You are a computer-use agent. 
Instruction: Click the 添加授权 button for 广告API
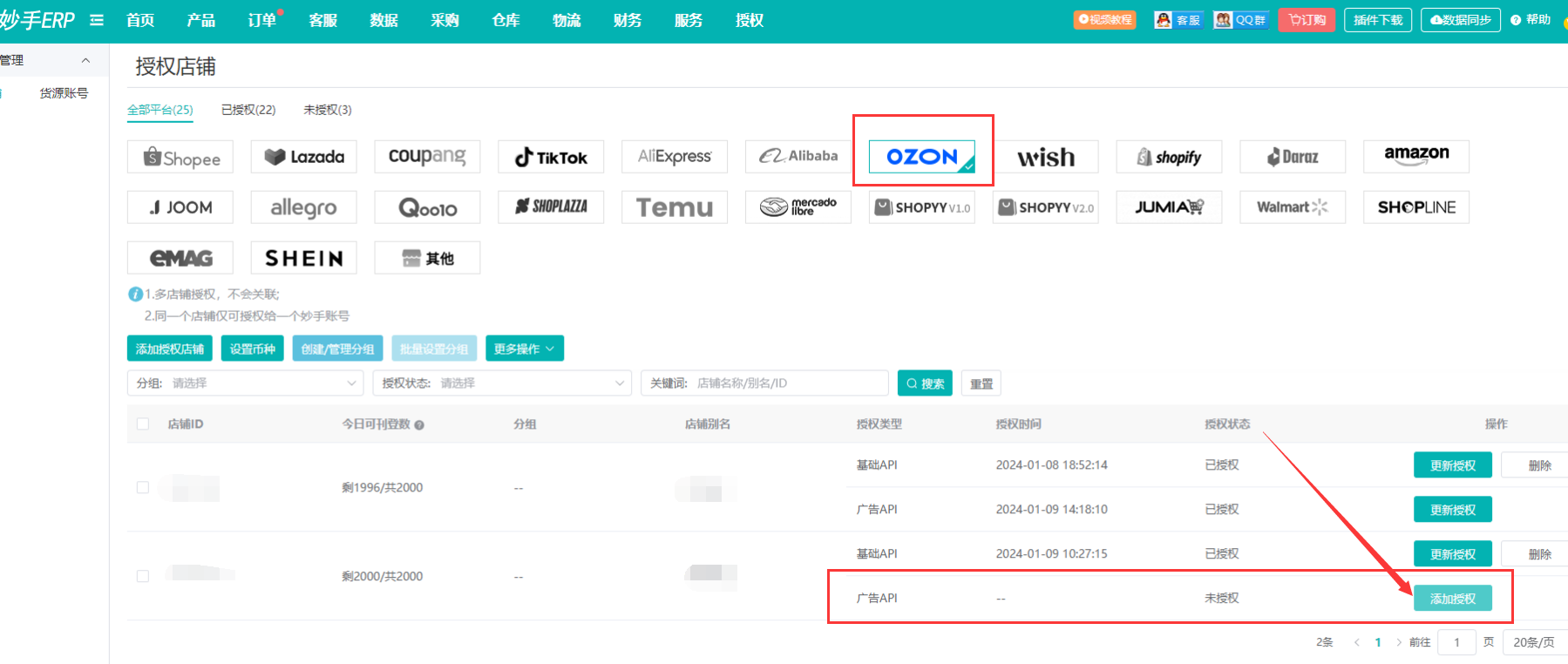point(1452,599)
